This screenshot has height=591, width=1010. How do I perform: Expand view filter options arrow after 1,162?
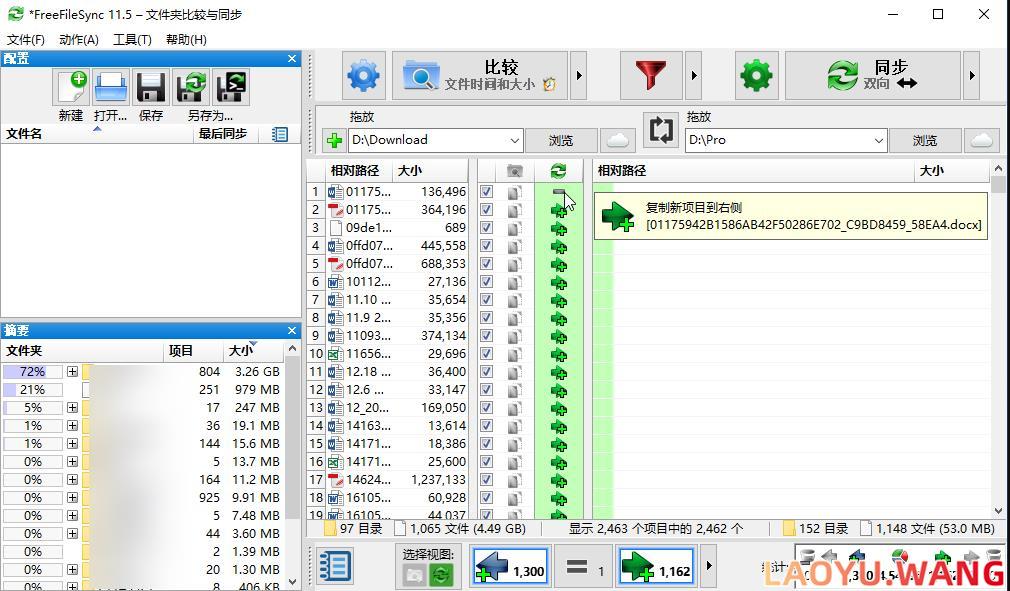pos(709,567)
